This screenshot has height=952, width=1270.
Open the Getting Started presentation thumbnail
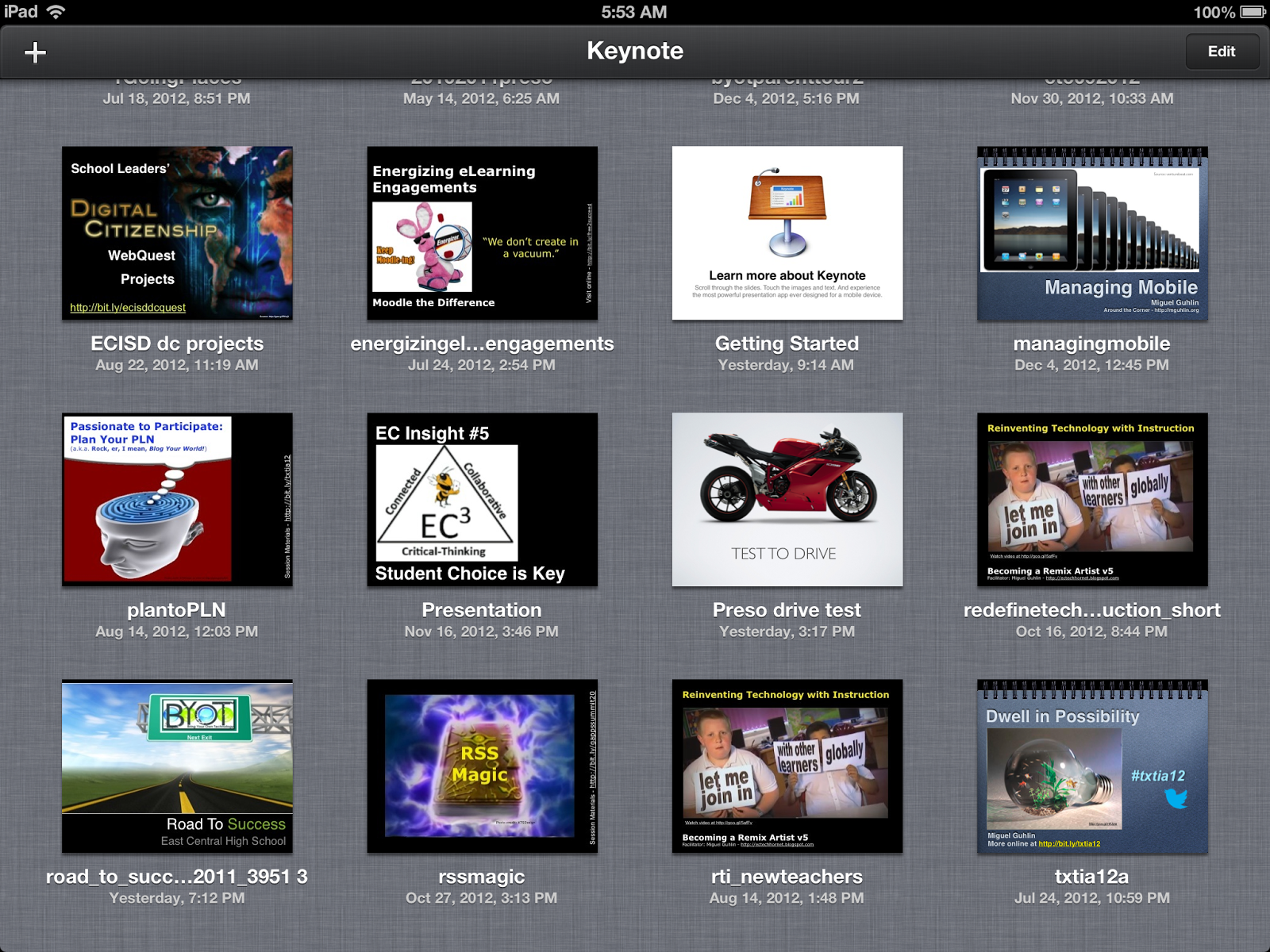tap(787, 233)
